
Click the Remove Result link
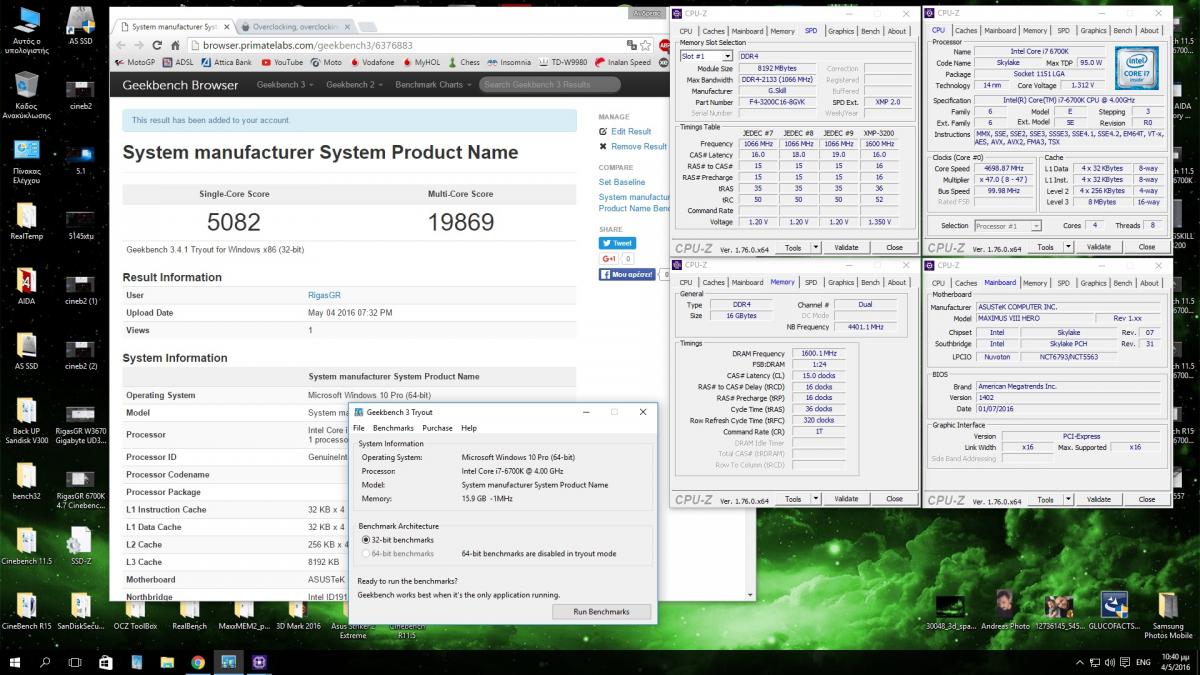[x=639, y=146]
